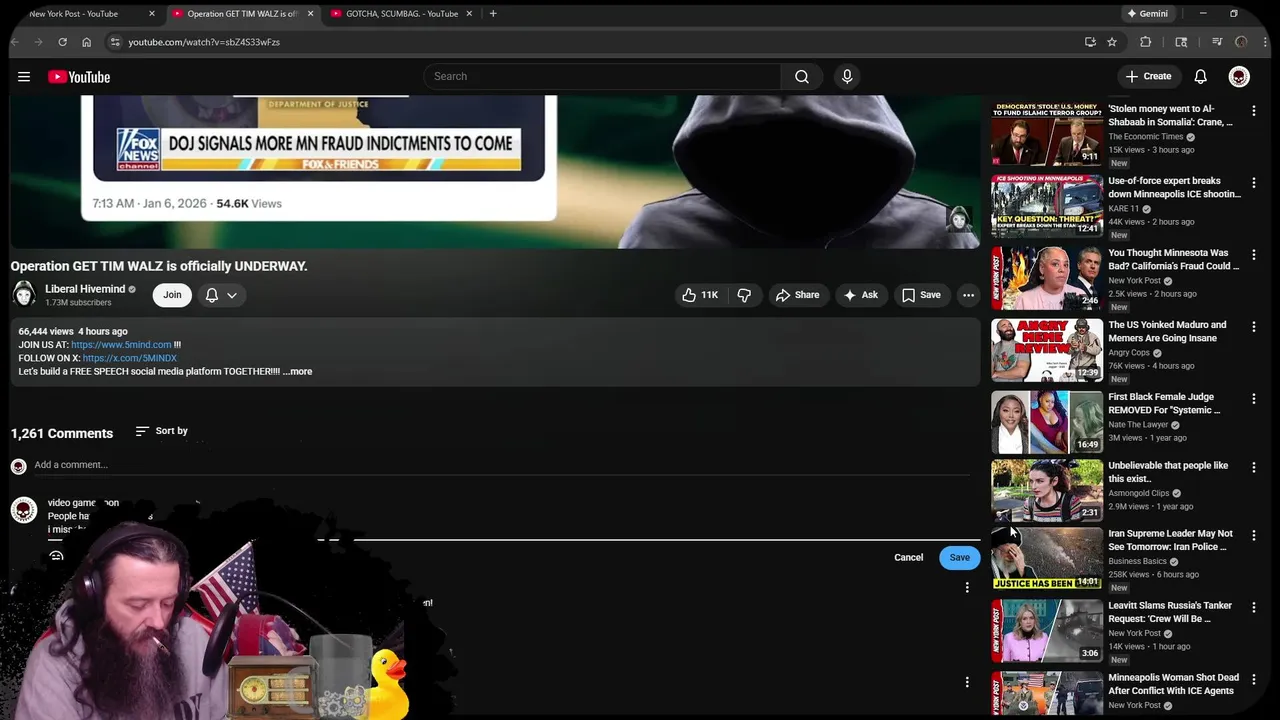The width and height of the screenshot is (1280, 720).
Task: Bookmark this page with the star
Action: (x=1112, y=42)
